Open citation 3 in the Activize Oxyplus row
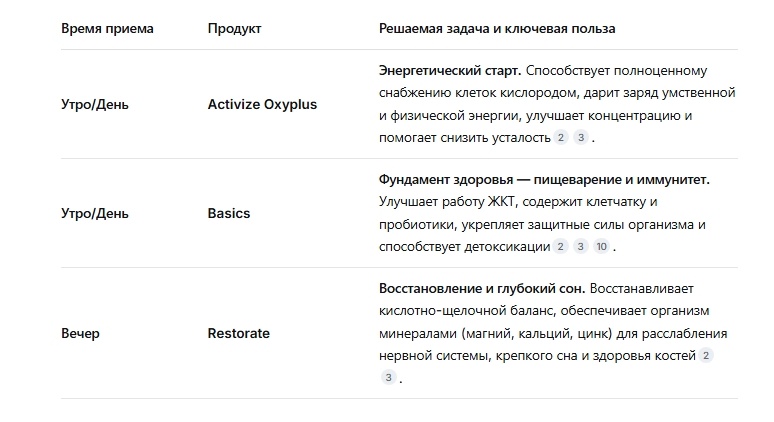This screenshot has width=774, height=422. 581,138
